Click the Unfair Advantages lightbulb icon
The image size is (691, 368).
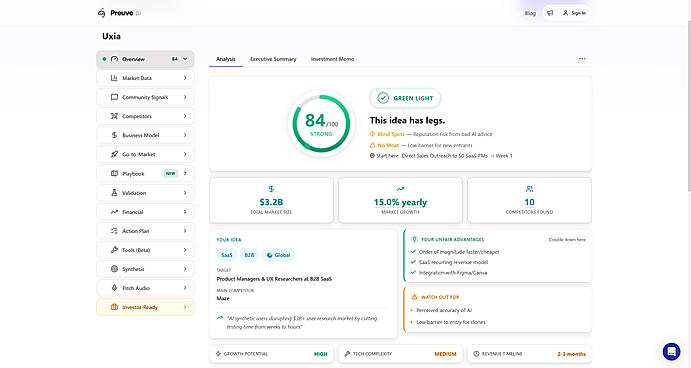(414, 239)
